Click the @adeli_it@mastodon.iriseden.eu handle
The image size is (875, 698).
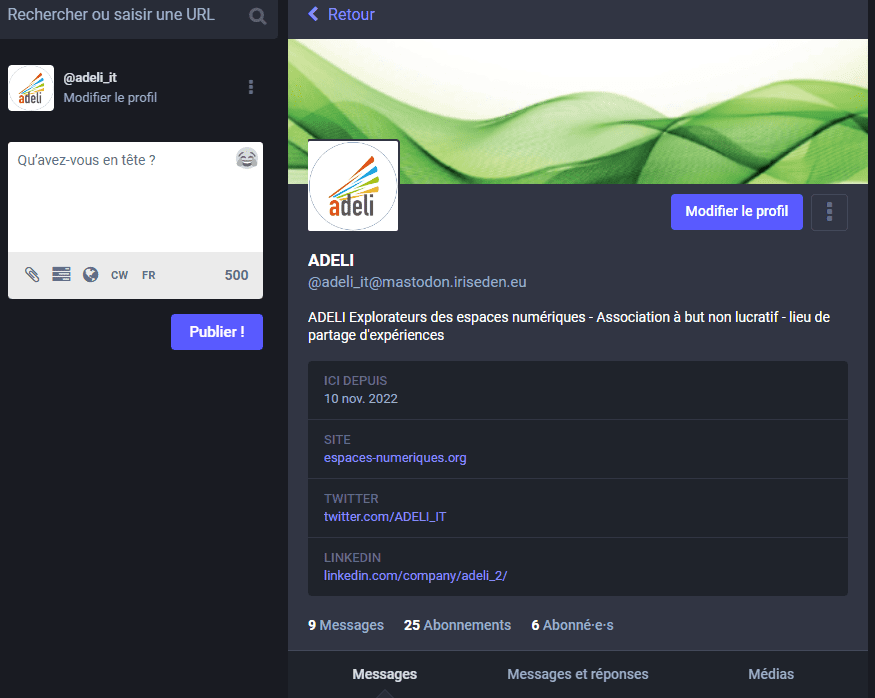(x=417, y=282)
